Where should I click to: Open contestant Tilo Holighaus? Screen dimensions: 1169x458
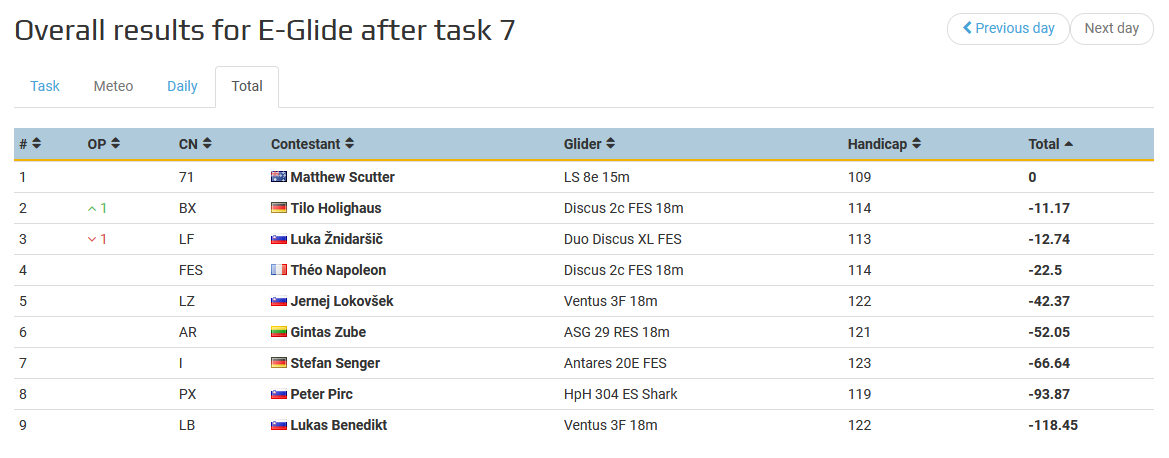point(335,208)
